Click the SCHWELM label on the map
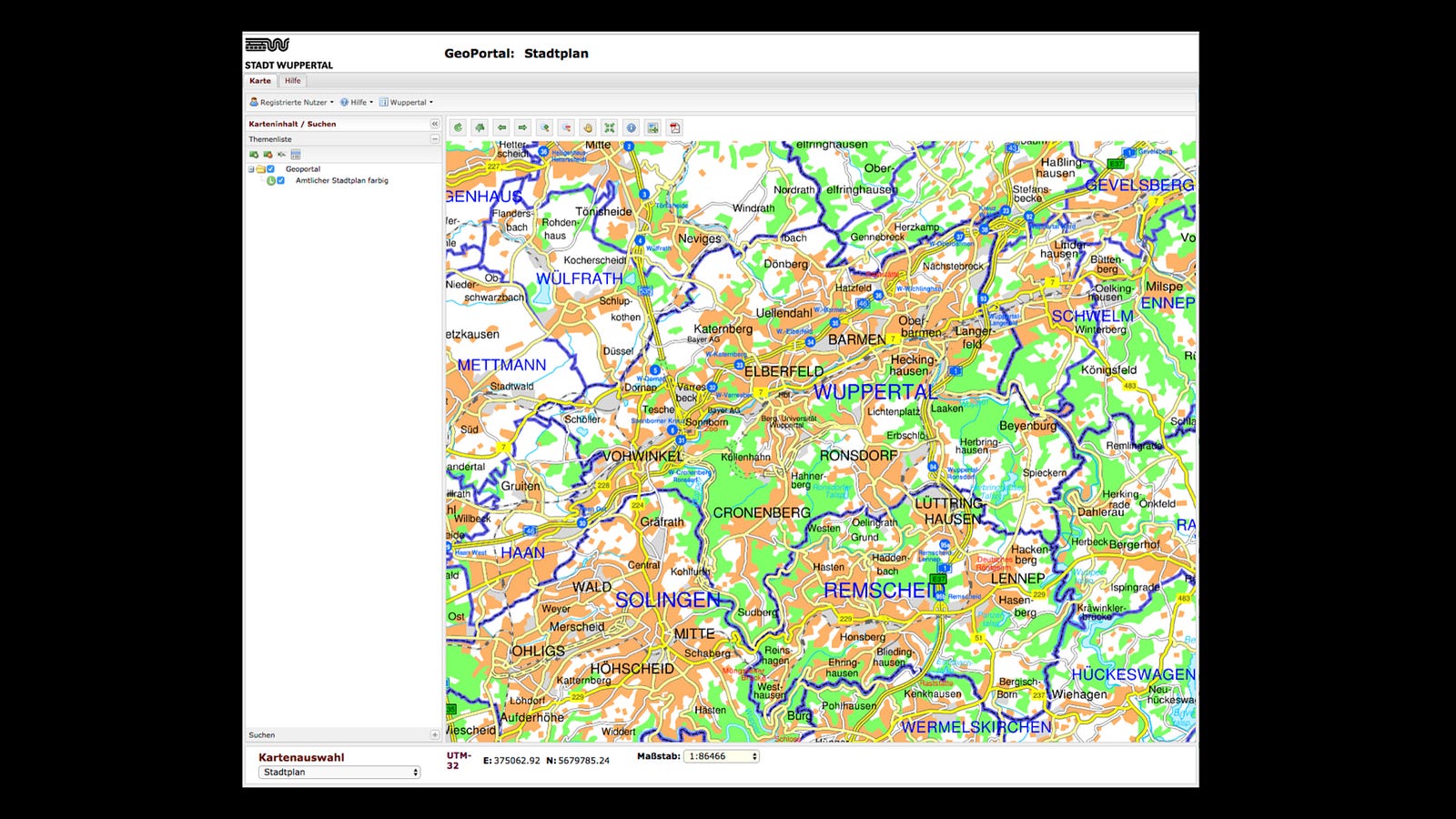The height and width of the screenshot is (819, 1456). (1093, 316)
